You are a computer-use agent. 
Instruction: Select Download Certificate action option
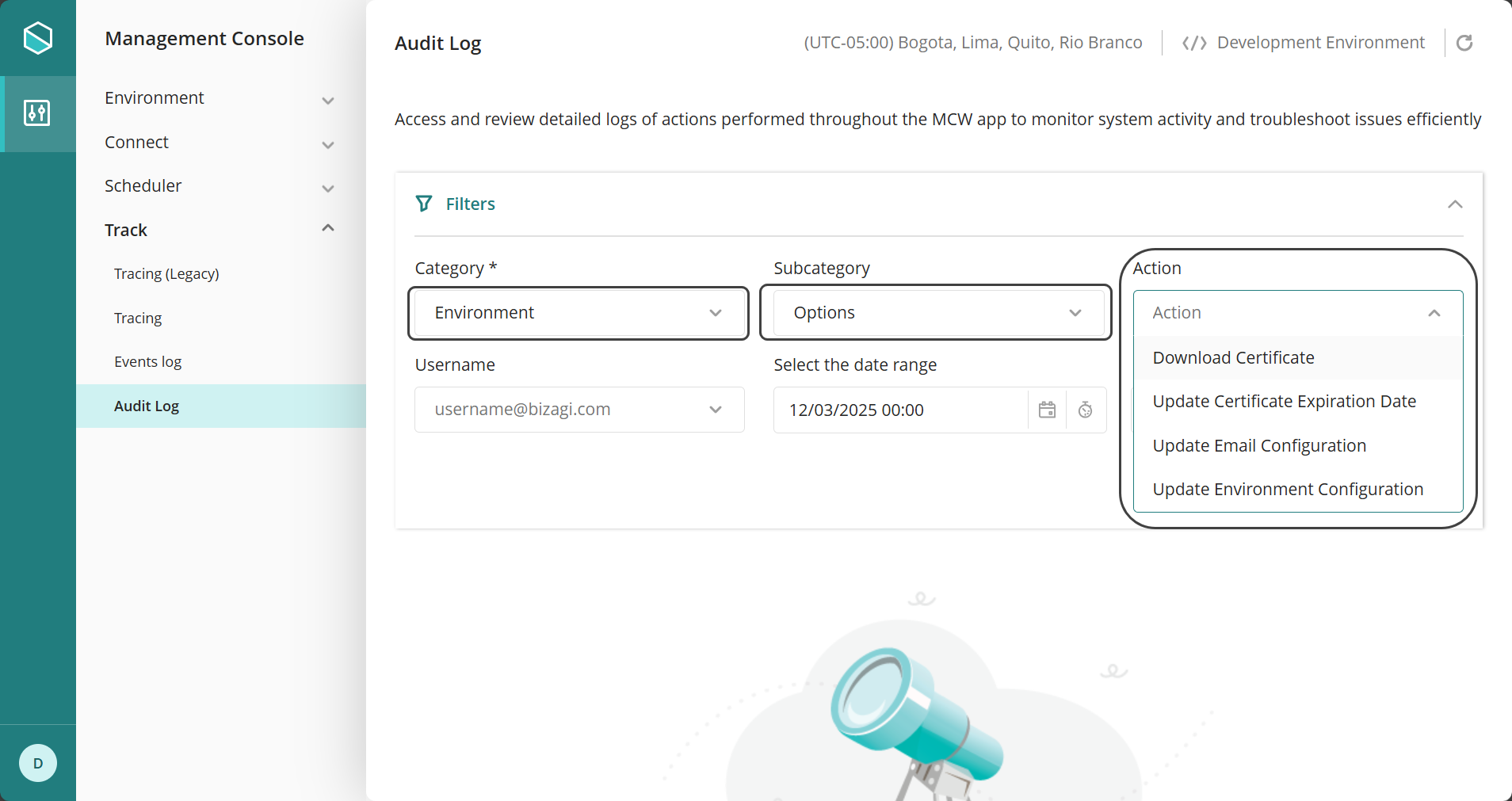coord(1233,358)
